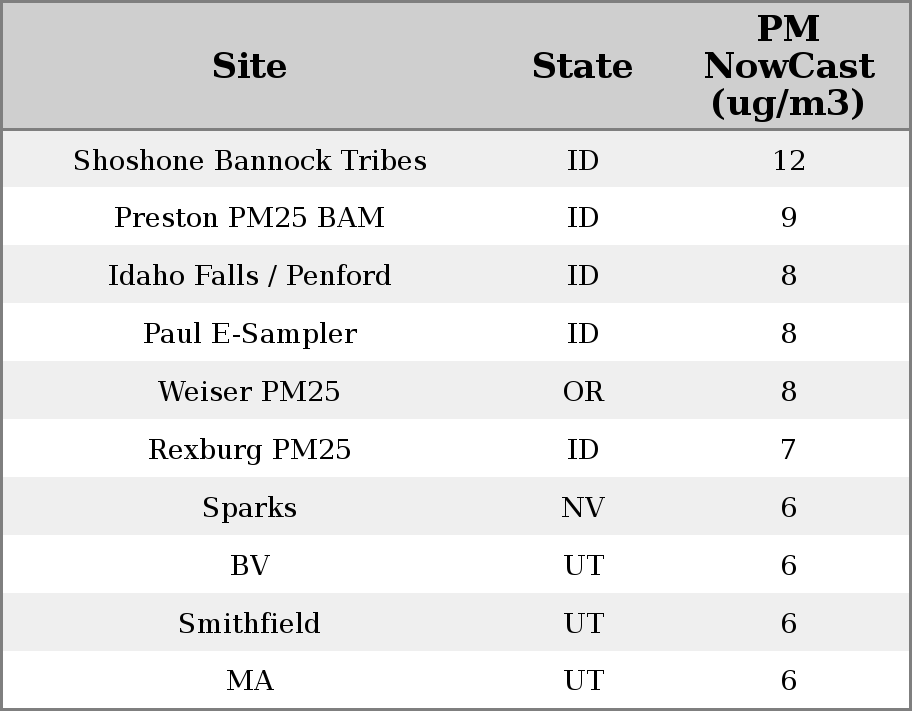Select the Shoshone Bannock Tribes site
Viewport: 912px width, 711px height.
(249, 160)
